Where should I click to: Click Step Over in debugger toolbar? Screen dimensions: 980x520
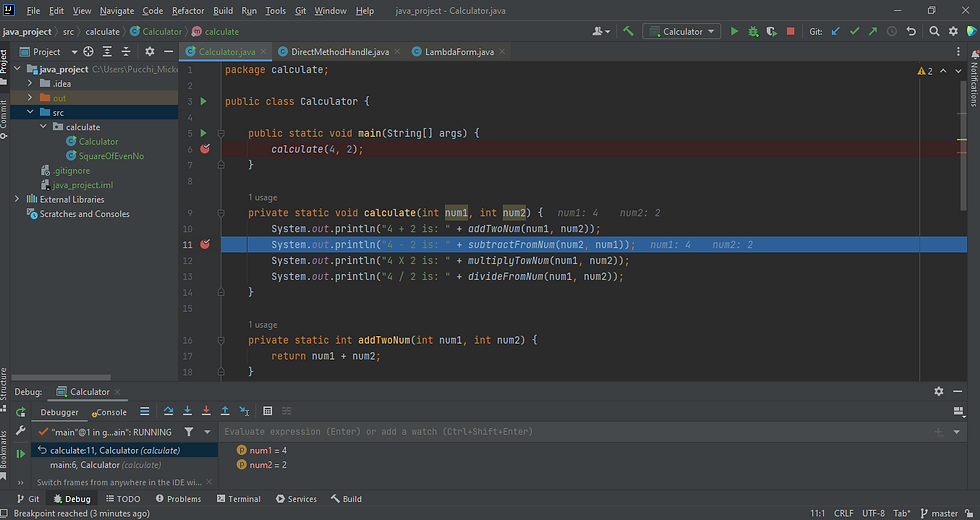(x=168, y=411)
